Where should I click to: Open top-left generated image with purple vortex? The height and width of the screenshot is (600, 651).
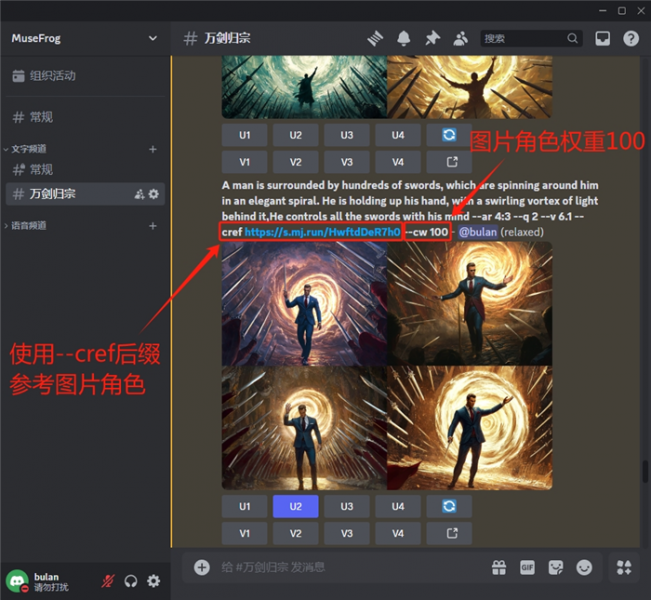click(304, 304)
